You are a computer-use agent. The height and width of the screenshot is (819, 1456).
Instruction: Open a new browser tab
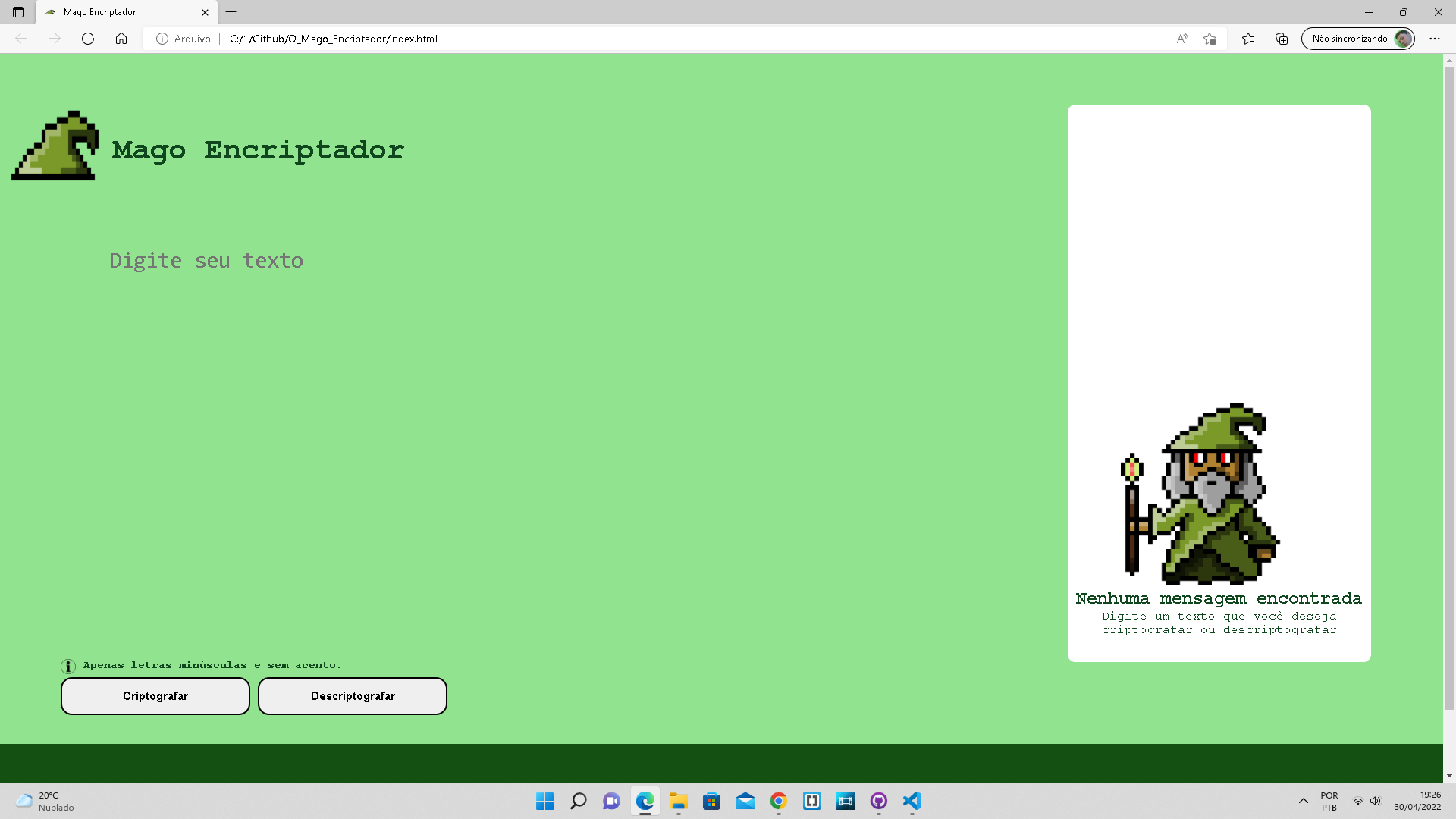coord(231,12)
